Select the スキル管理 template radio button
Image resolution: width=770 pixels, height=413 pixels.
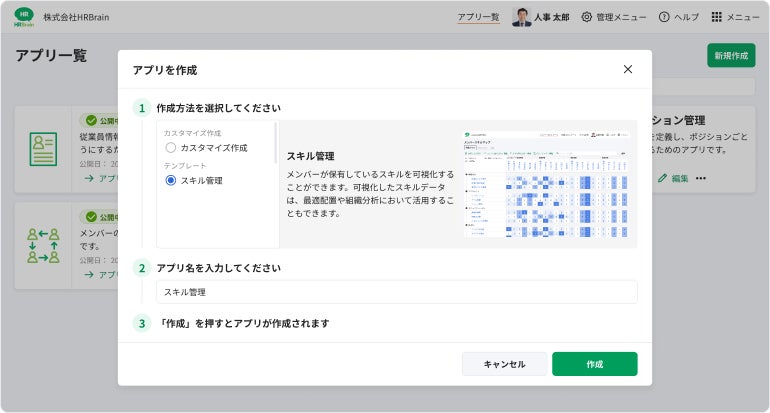(x=171, y=180)
